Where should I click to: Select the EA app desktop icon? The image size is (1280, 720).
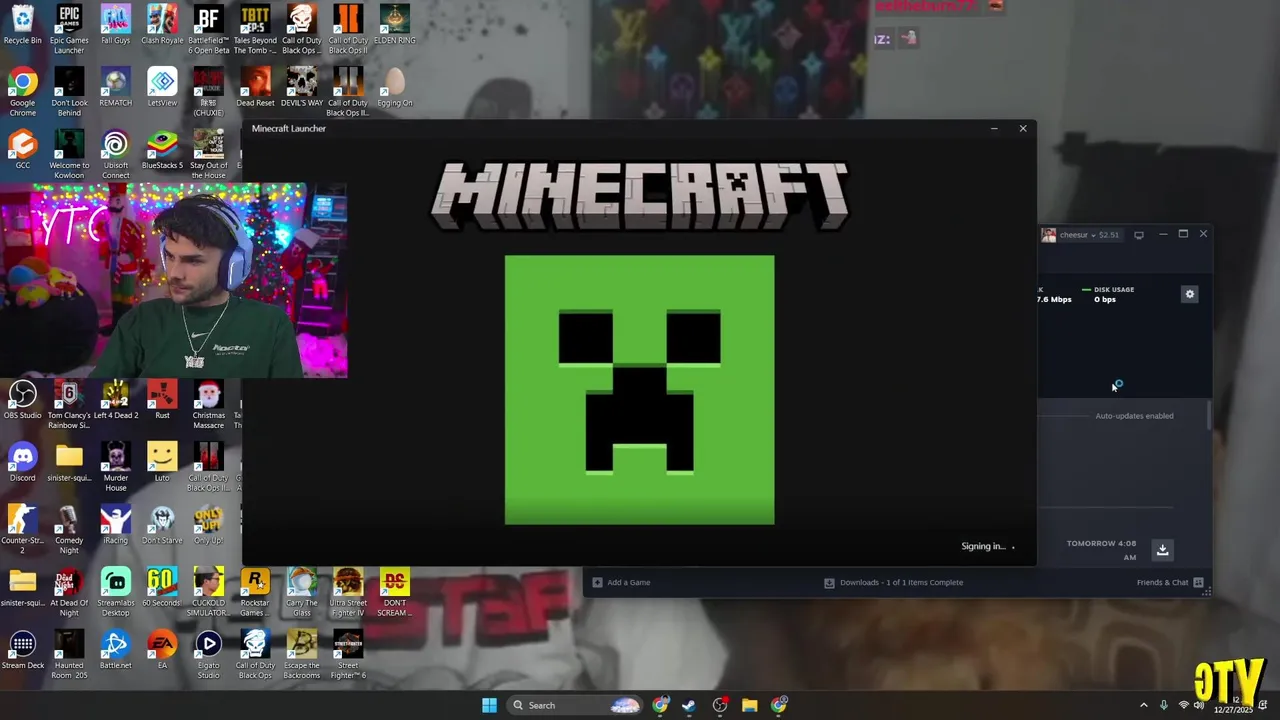162,650
